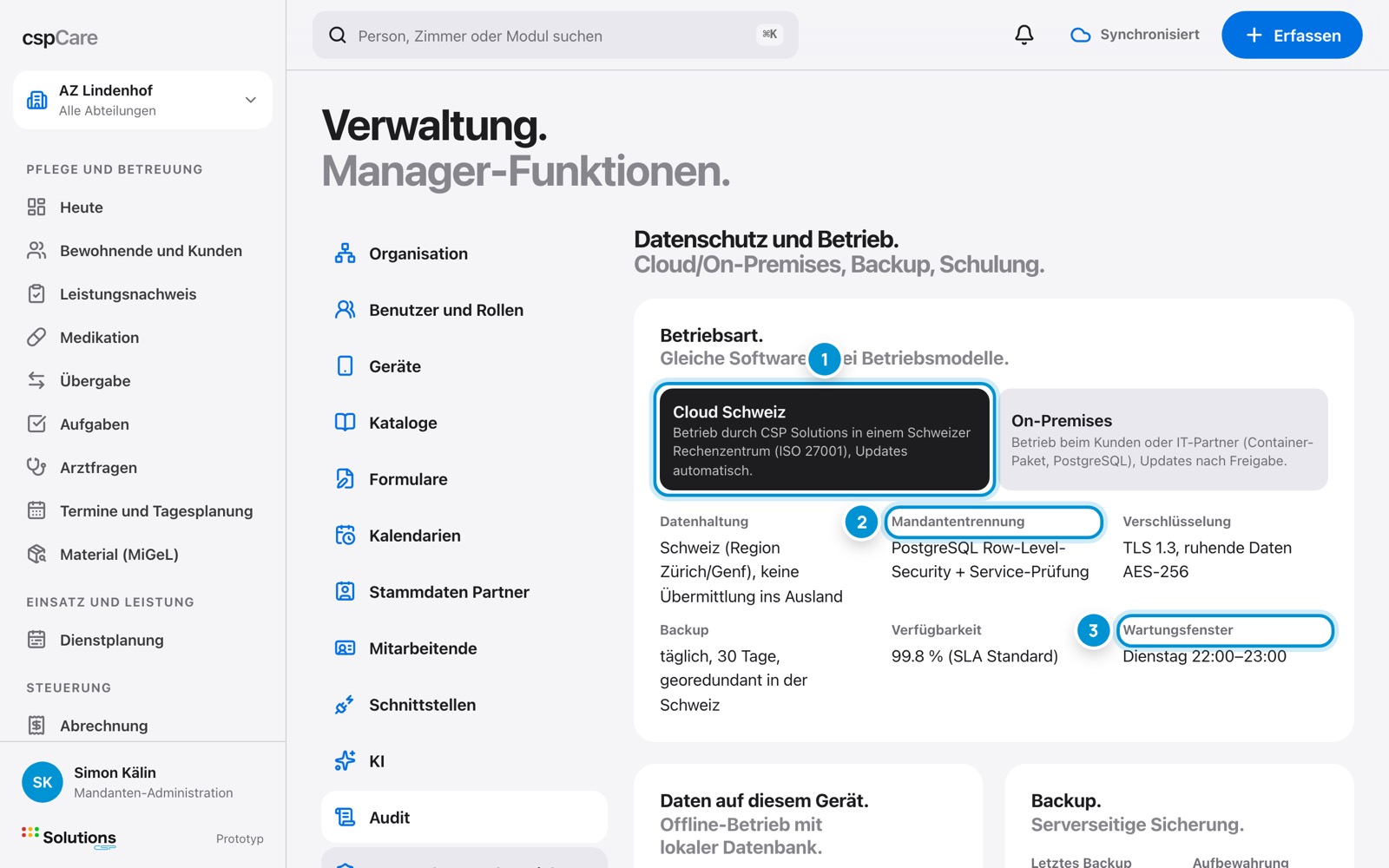Click the 'TLS 1.3, ruhende Daten AES-256' text
Screen dimensions: 1389x868
coord(1207,560)
